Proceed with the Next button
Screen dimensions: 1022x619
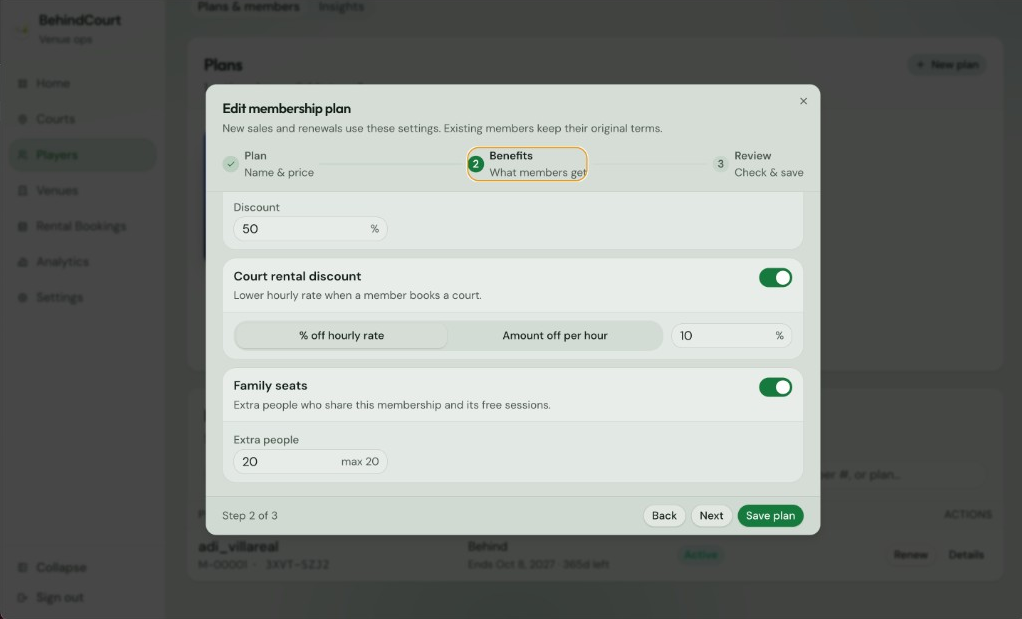click(x=711, y=515)
